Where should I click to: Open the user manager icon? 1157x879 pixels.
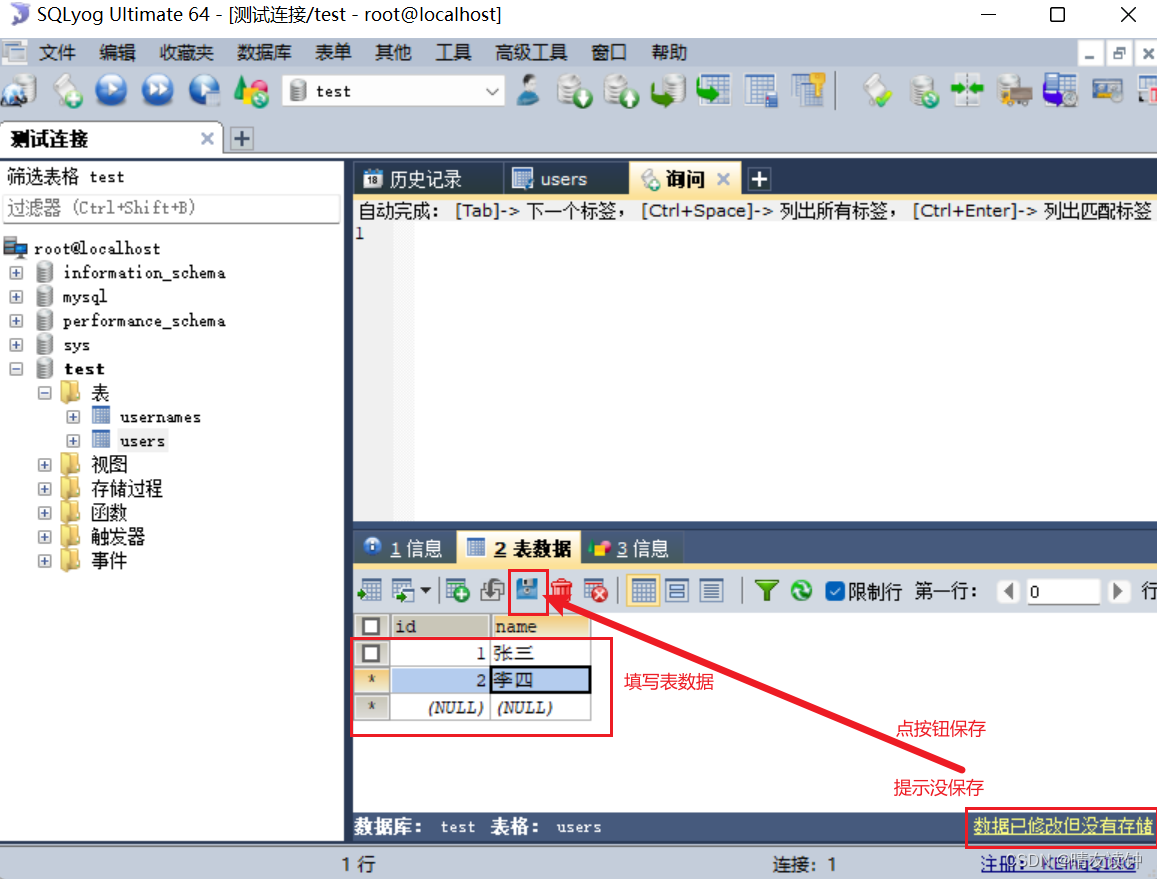pos(528,91)
